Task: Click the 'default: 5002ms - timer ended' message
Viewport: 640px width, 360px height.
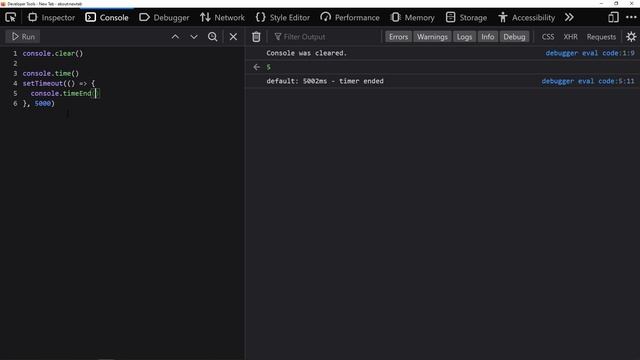Action: (x=325, y=81)
